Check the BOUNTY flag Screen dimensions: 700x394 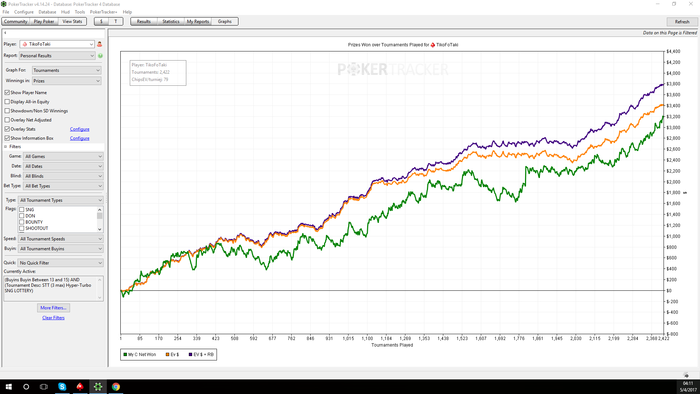(21, 222)
